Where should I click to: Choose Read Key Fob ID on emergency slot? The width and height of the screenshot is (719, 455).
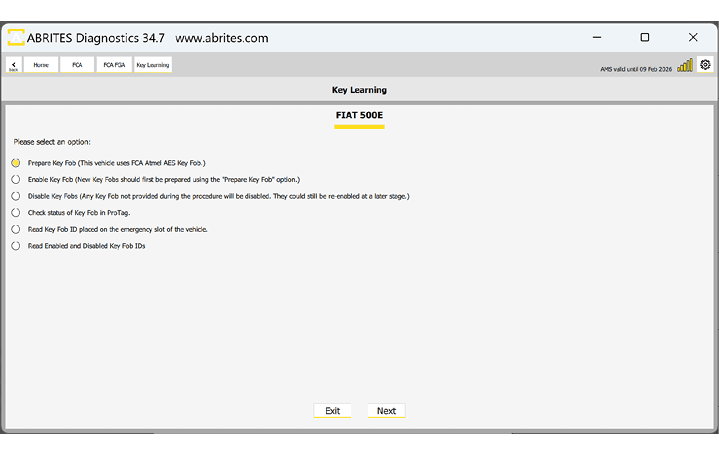pos(16,229)
